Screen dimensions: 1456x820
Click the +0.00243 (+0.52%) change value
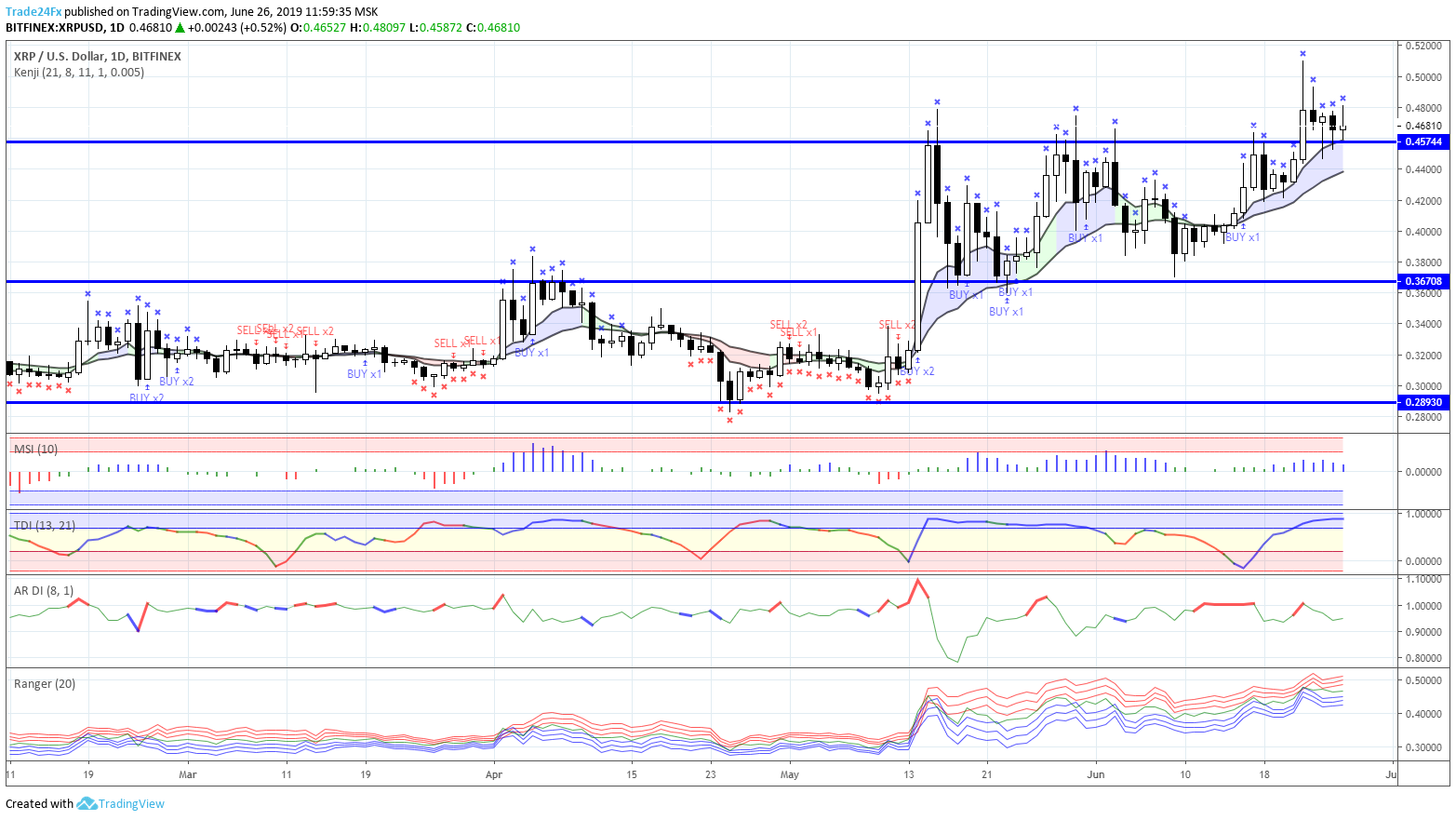[237, 28]
